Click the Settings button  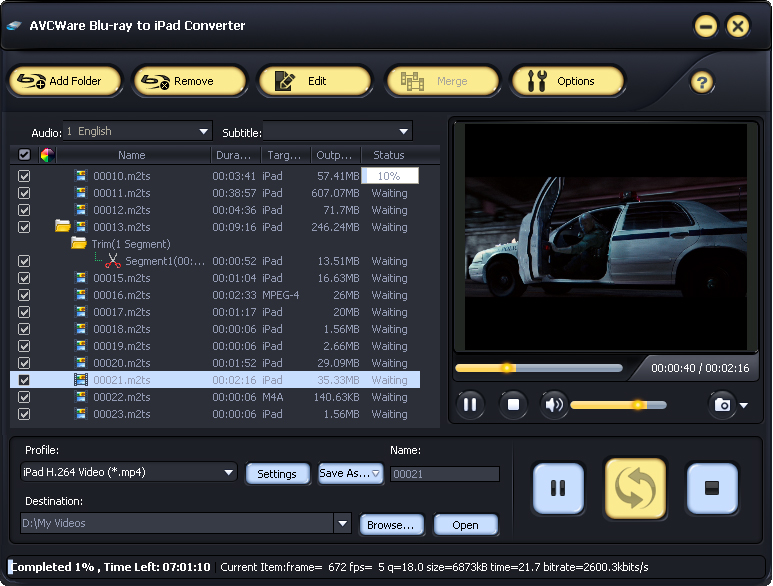(278, 474)
